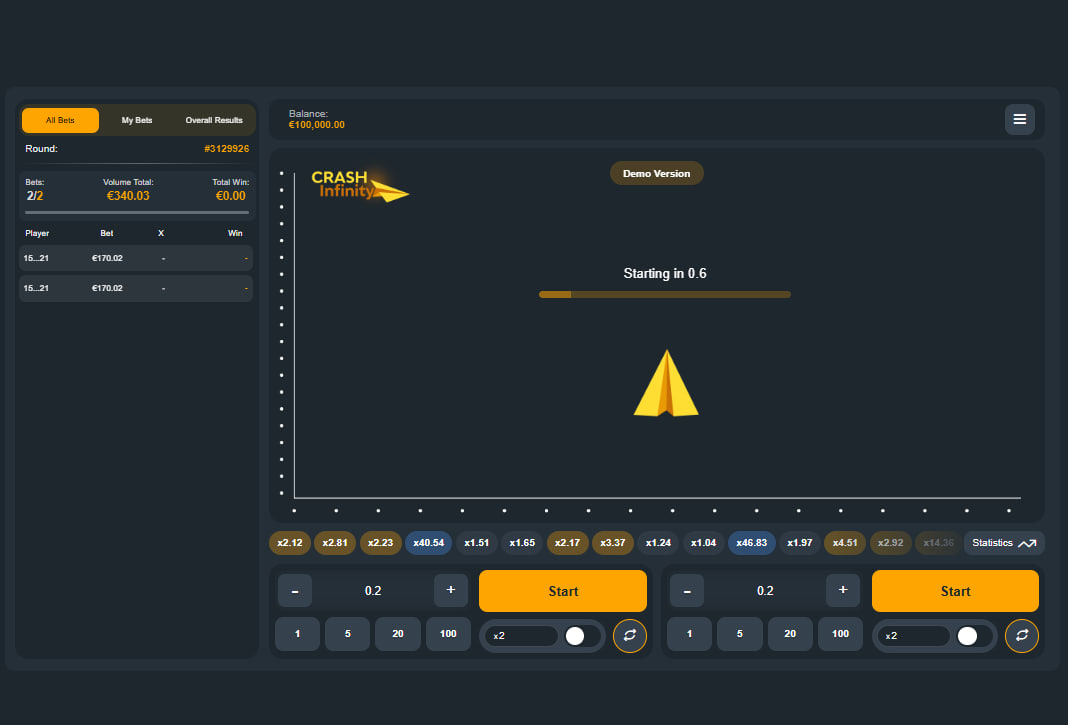Click the starting countdown progress bar
This screenshot has height=725, width=1068.
[665, 294]
